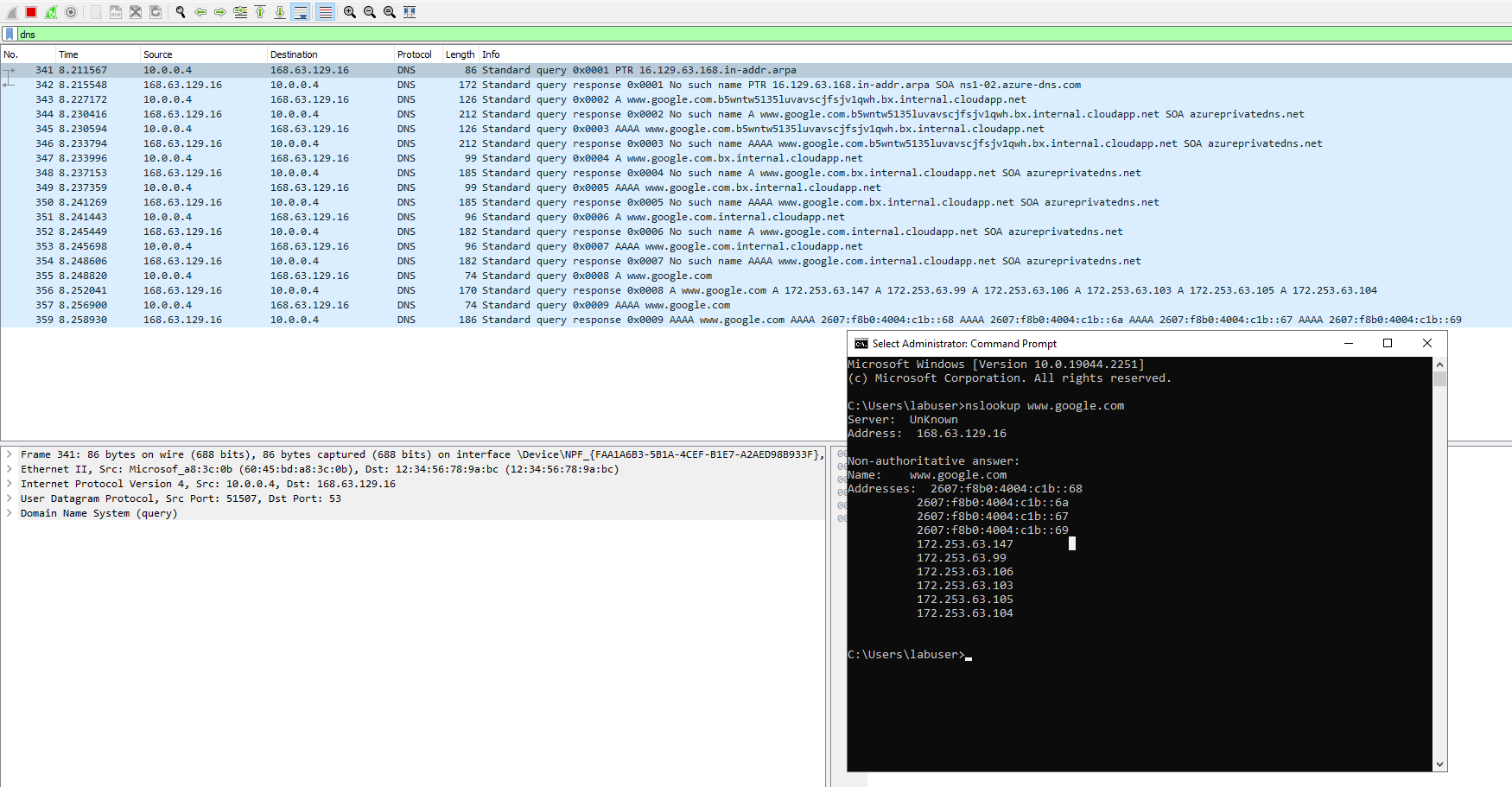Toggle auto-scroll during live capture
This screenshot has height=787, width=1512.
[x=301, y=12]
